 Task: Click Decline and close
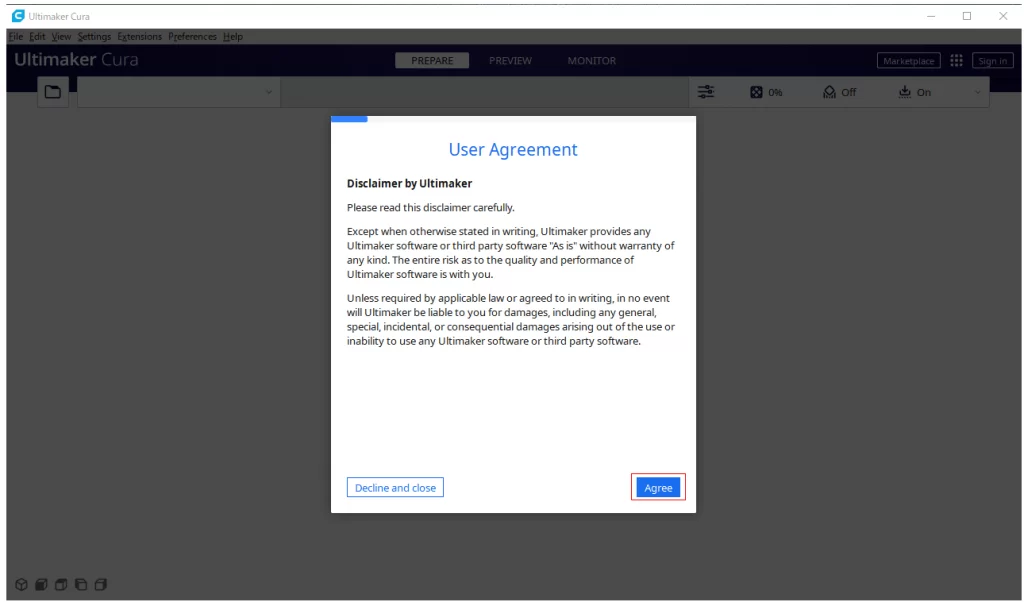point(395,488)
